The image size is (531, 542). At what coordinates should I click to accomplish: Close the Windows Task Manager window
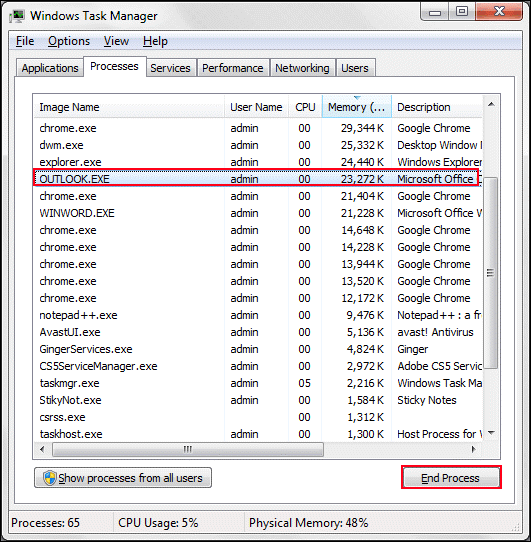click(x=499, y=12)
